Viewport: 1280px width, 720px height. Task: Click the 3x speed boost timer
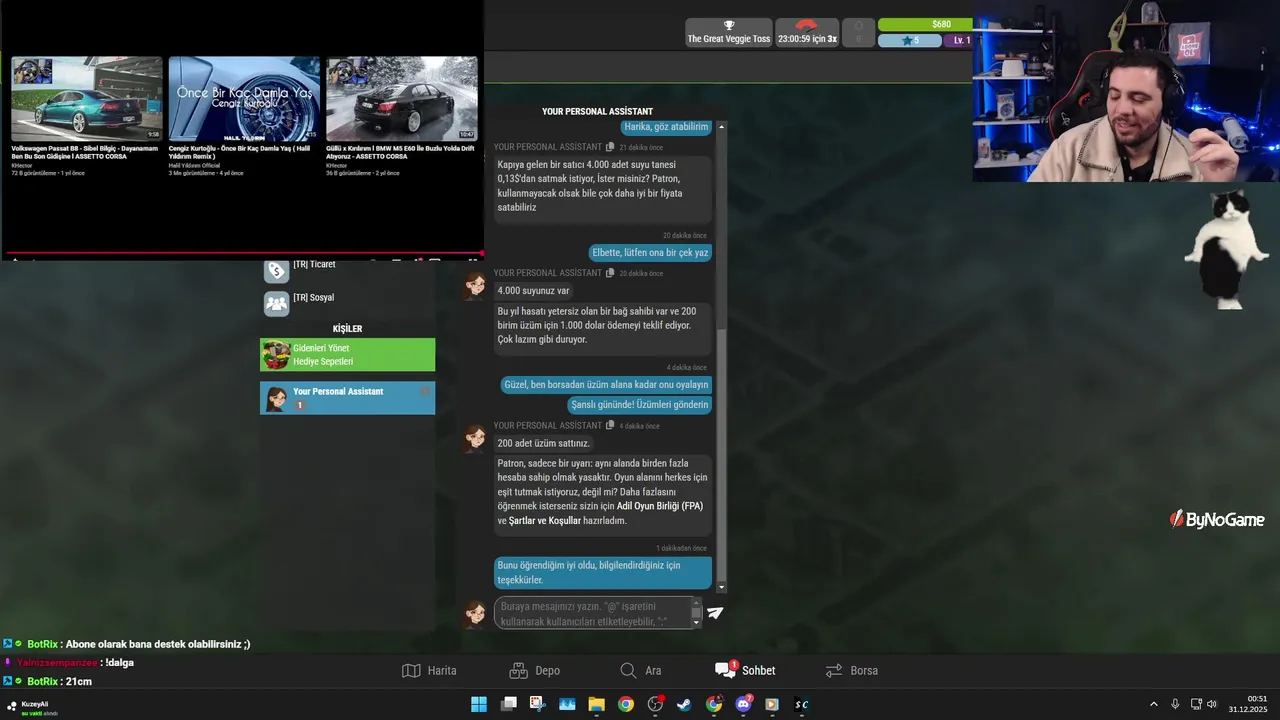pos(807,32)
